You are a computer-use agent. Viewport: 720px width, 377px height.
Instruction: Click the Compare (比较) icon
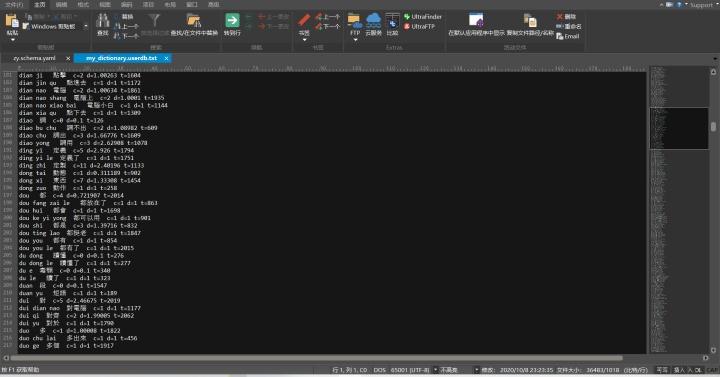pyautogui.click(x=392, y=21)
